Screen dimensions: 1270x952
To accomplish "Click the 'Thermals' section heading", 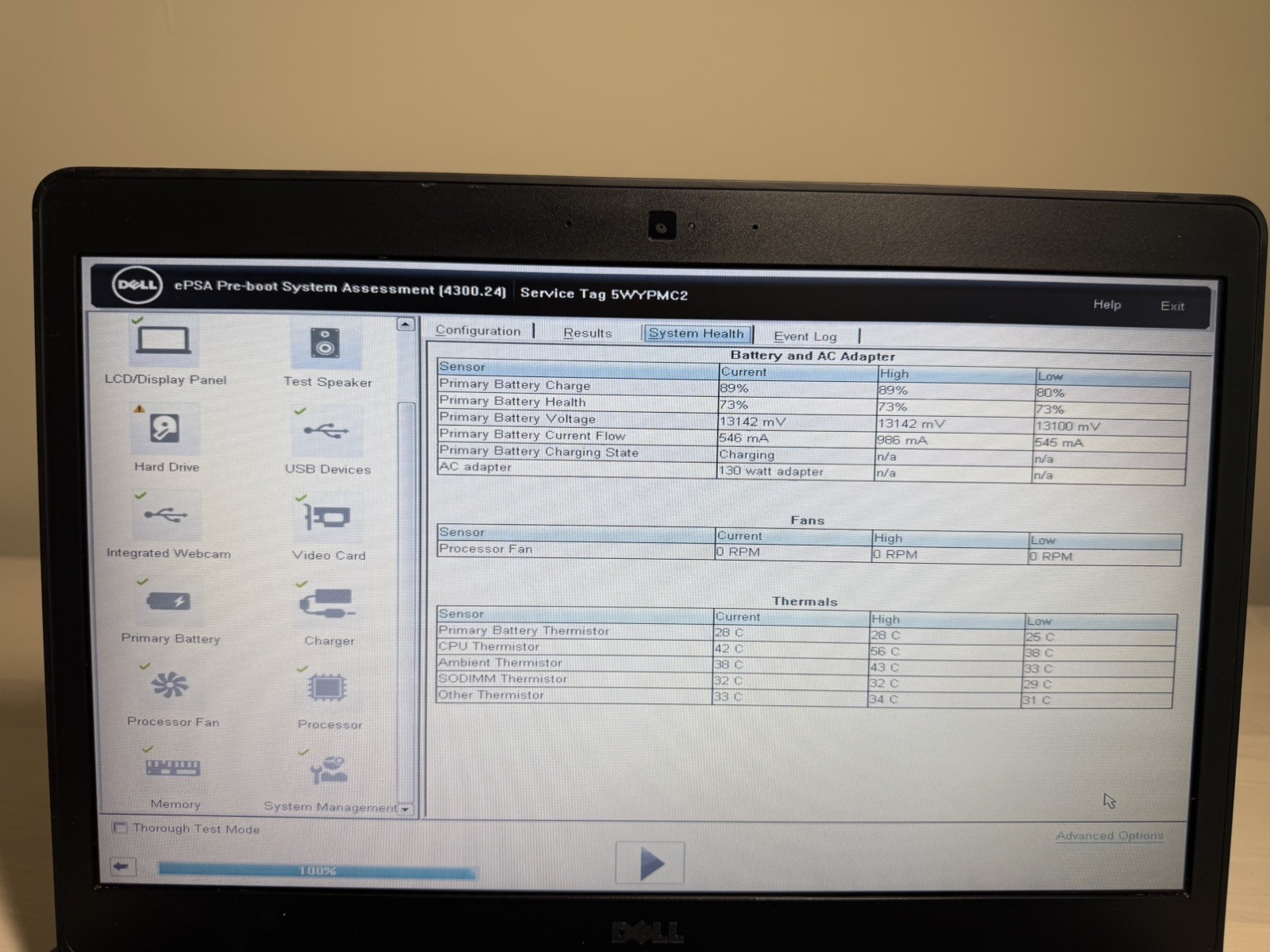I will tap(805, 601).
